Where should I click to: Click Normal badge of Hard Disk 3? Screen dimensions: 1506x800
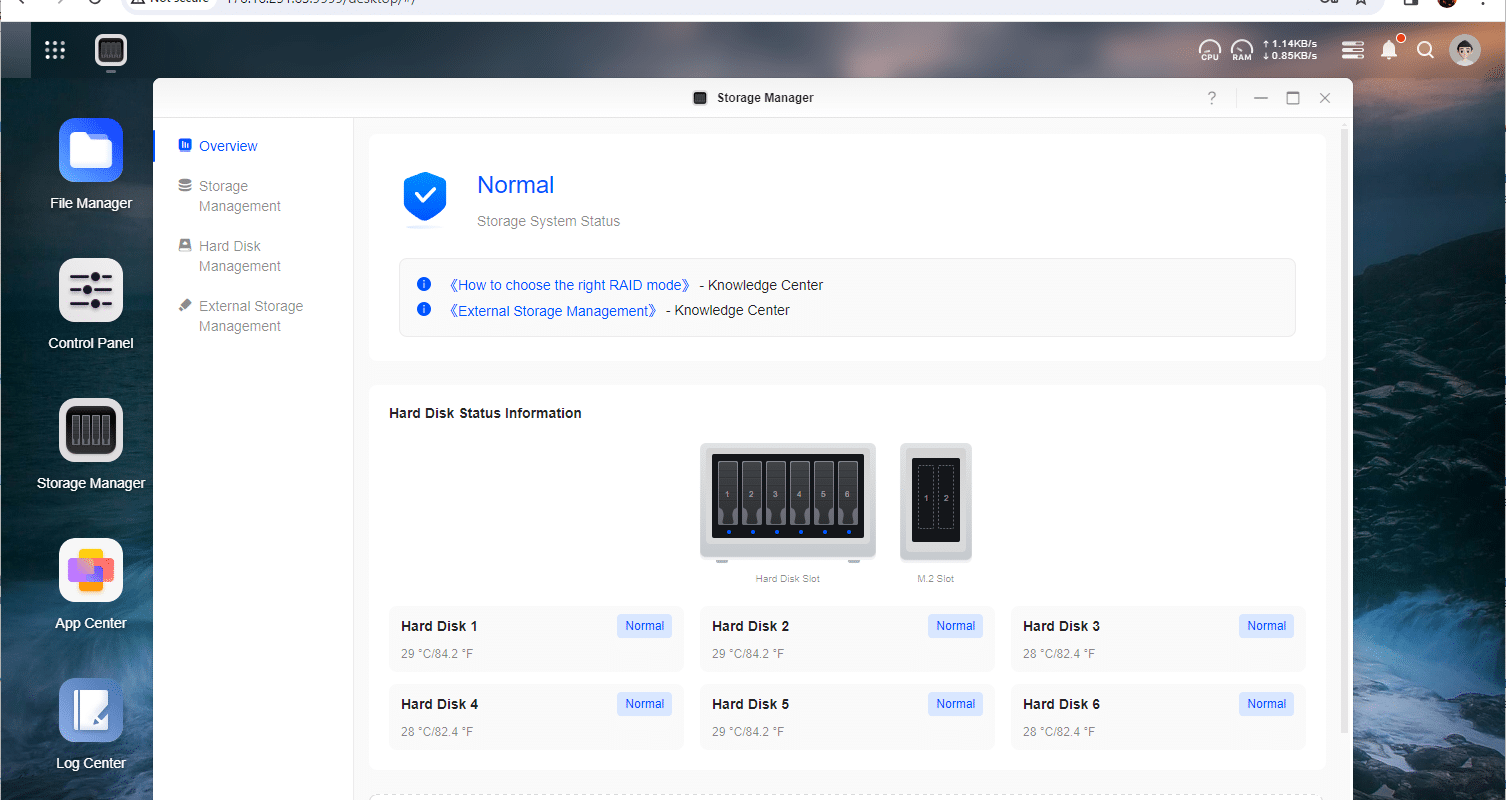point(1266,626)
